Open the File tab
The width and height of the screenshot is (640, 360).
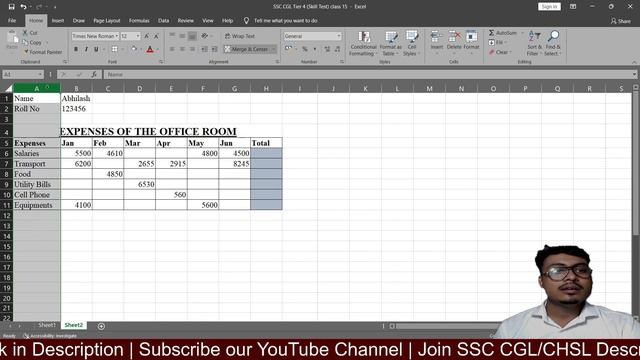coord(12,20)
